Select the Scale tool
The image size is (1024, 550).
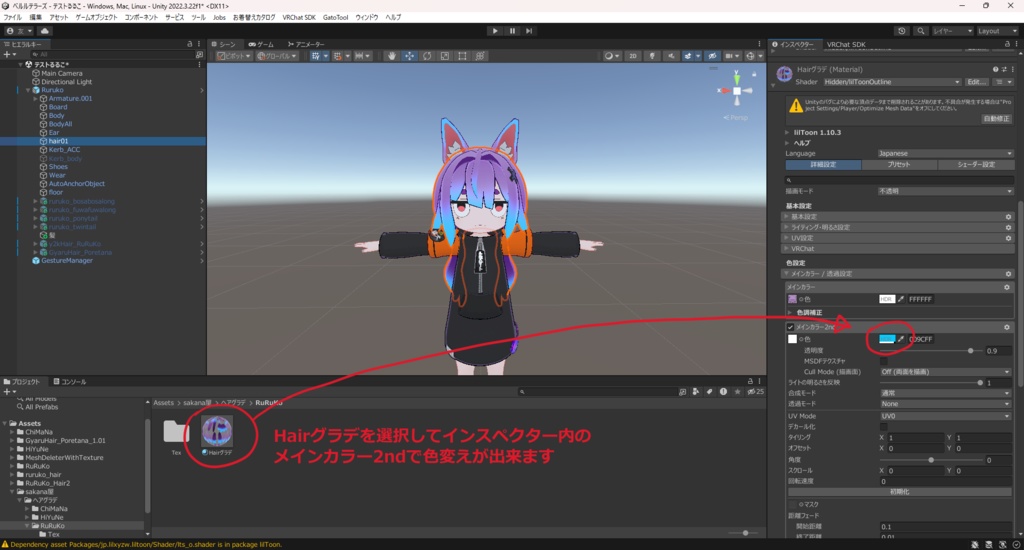click(x=445, y=56)
